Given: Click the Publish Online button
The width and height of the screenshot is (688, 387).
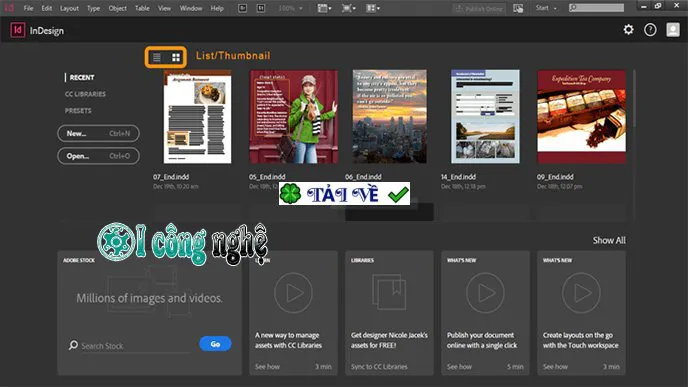Looking at the screenshot, I should (479, 8).
